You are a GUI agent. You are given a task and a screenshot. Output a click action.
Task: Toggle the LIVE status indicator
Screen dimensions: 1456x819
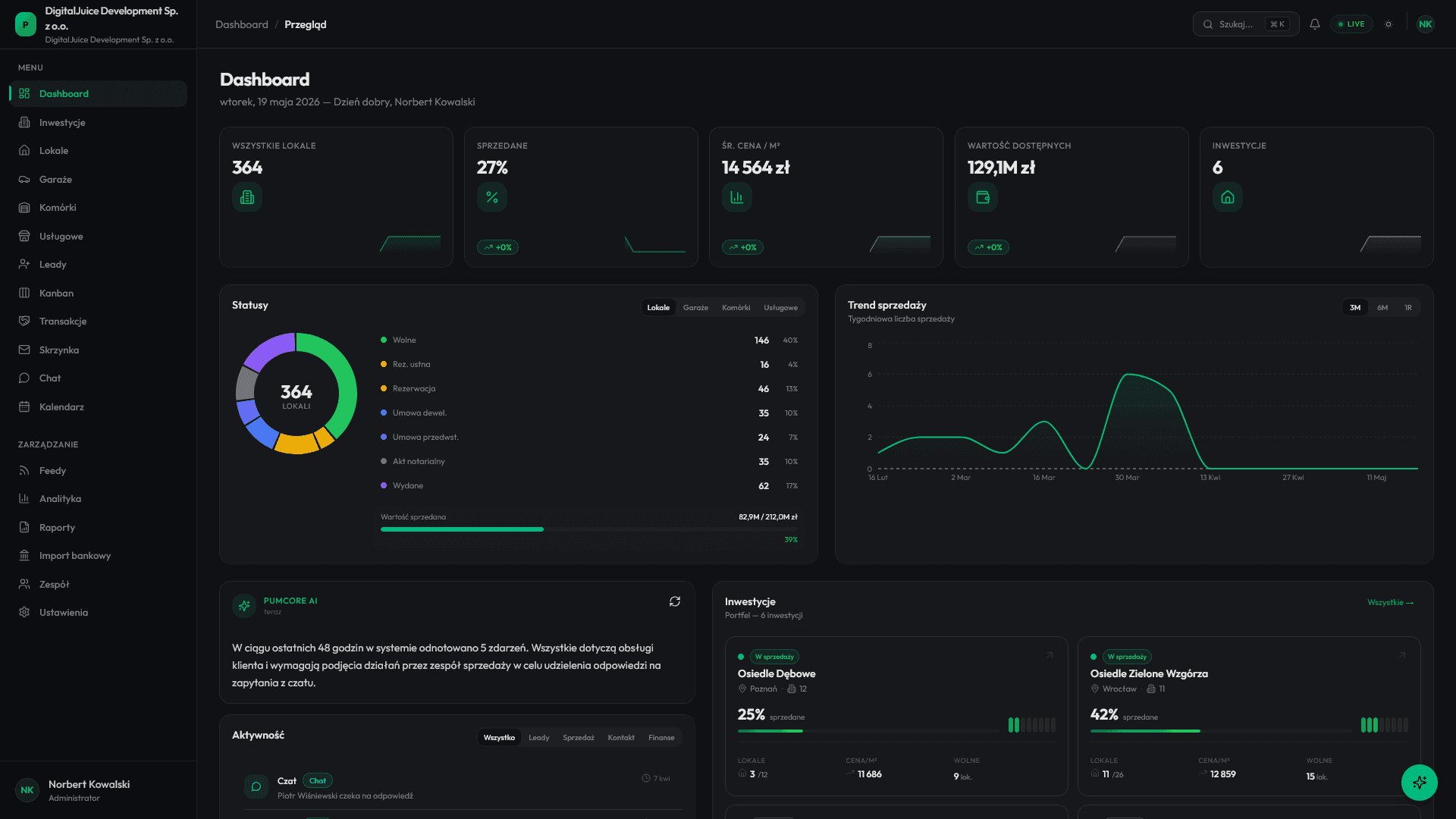coord(1351,24)
